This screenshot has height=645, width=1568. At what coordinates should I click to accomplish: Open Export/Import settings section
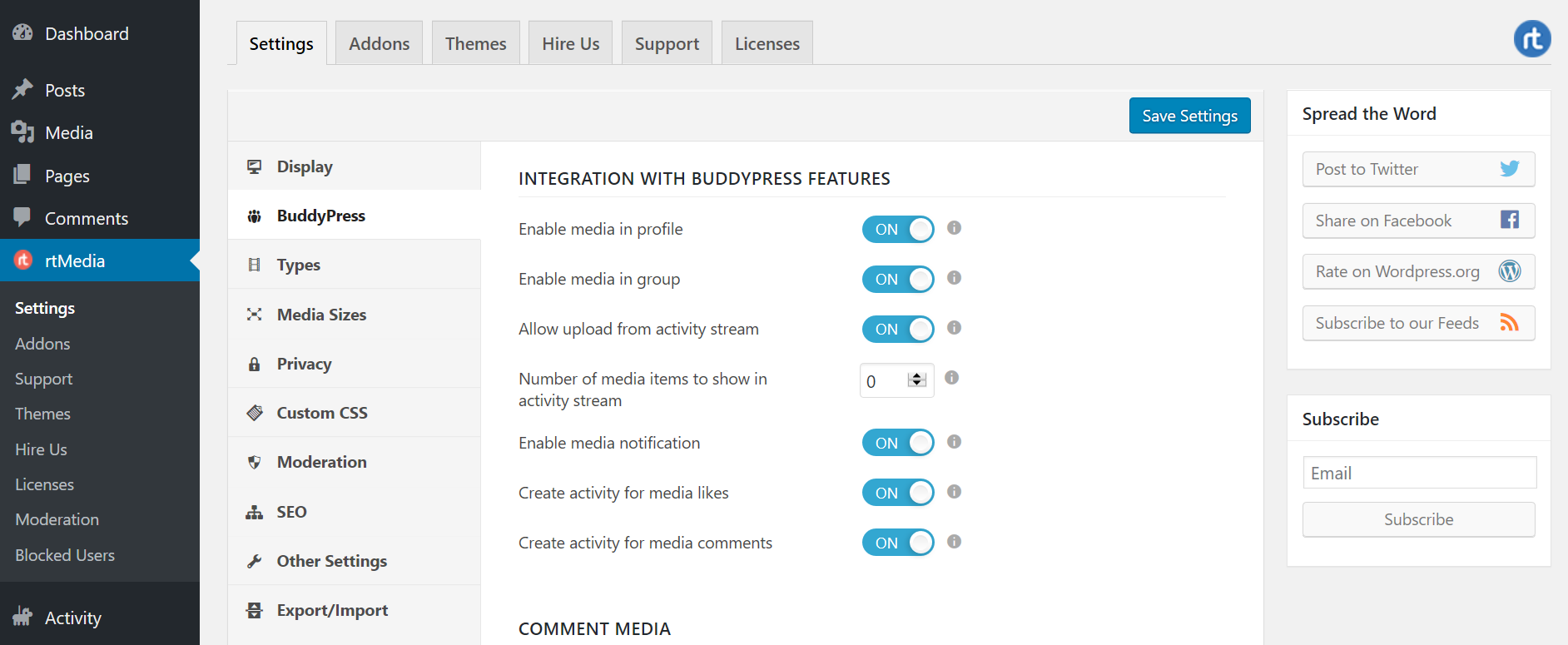coord(355,610)
